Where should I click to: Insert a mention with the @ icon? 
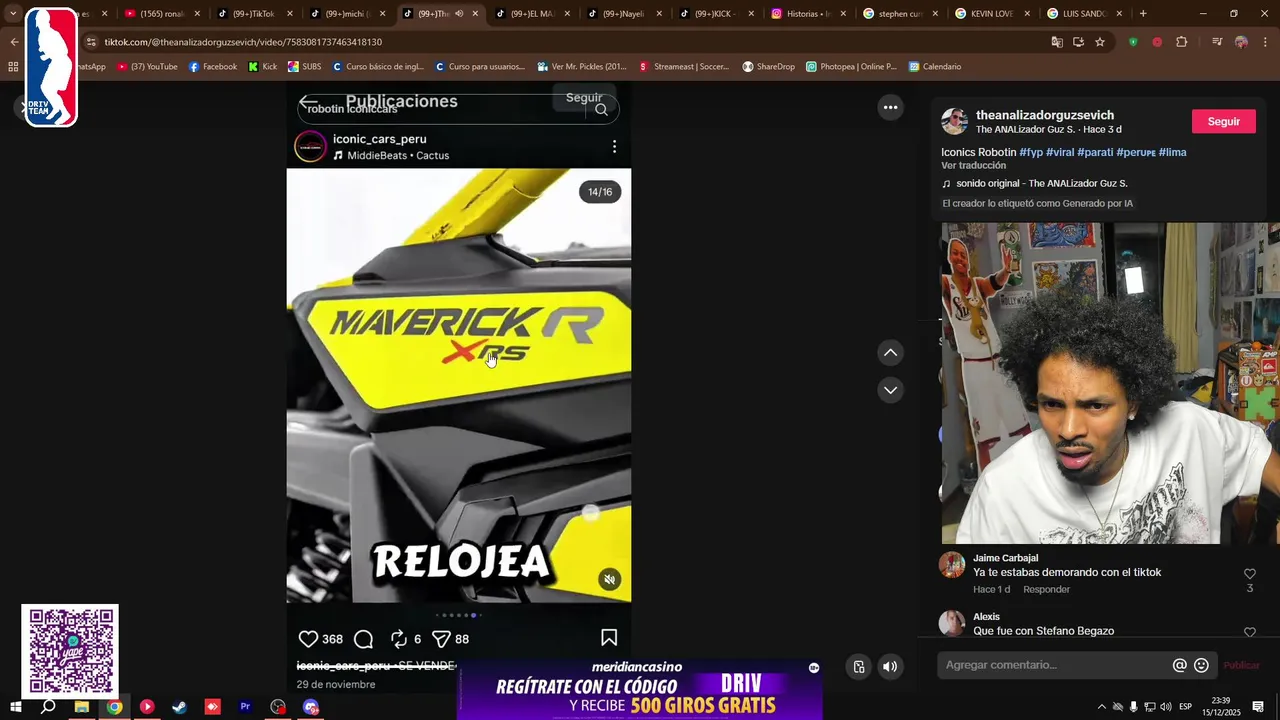click(1180, 665)
